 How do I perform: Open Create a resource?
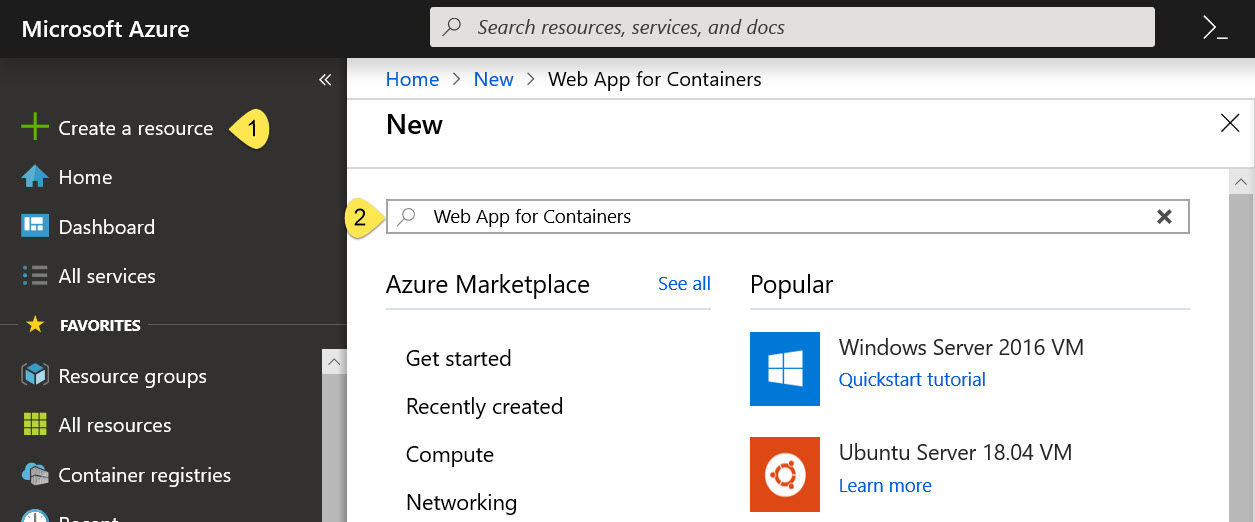[x=136, y=128]
